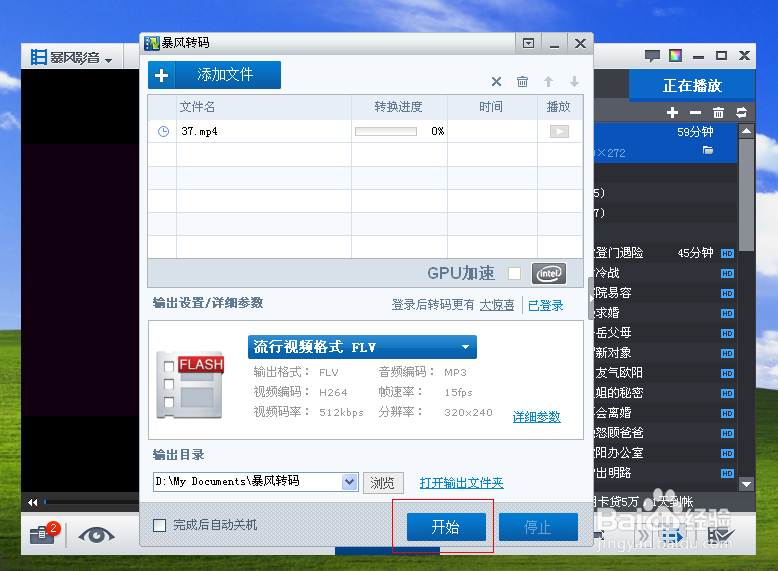The height and width of the screenshot is (571, 778).
Task: Open the toolbox icon with badge 2
Action: (x=45, y=534)
